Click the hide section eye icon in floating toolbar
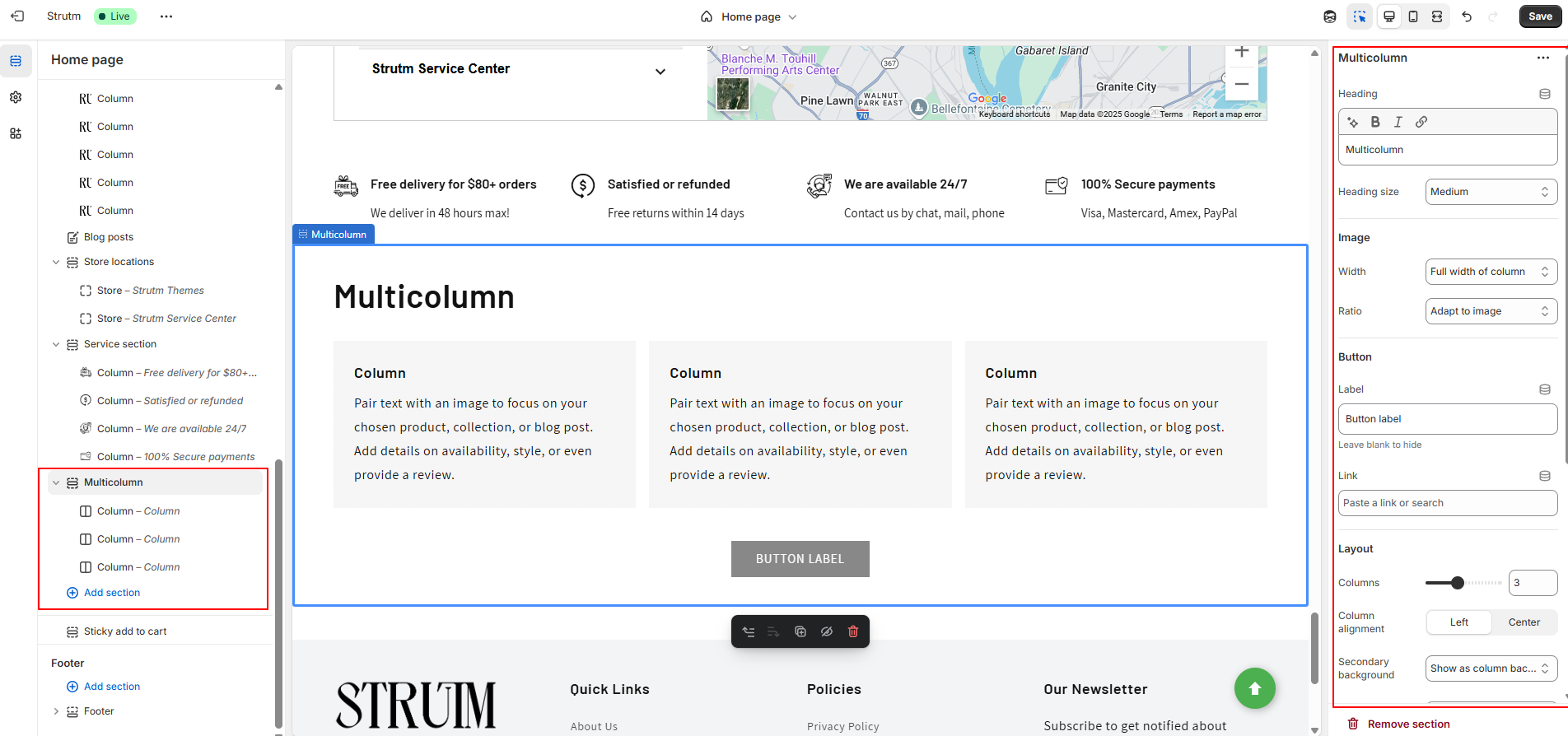Image resolution: width=1568 pixels, height=736 pixels. (827, 631)
